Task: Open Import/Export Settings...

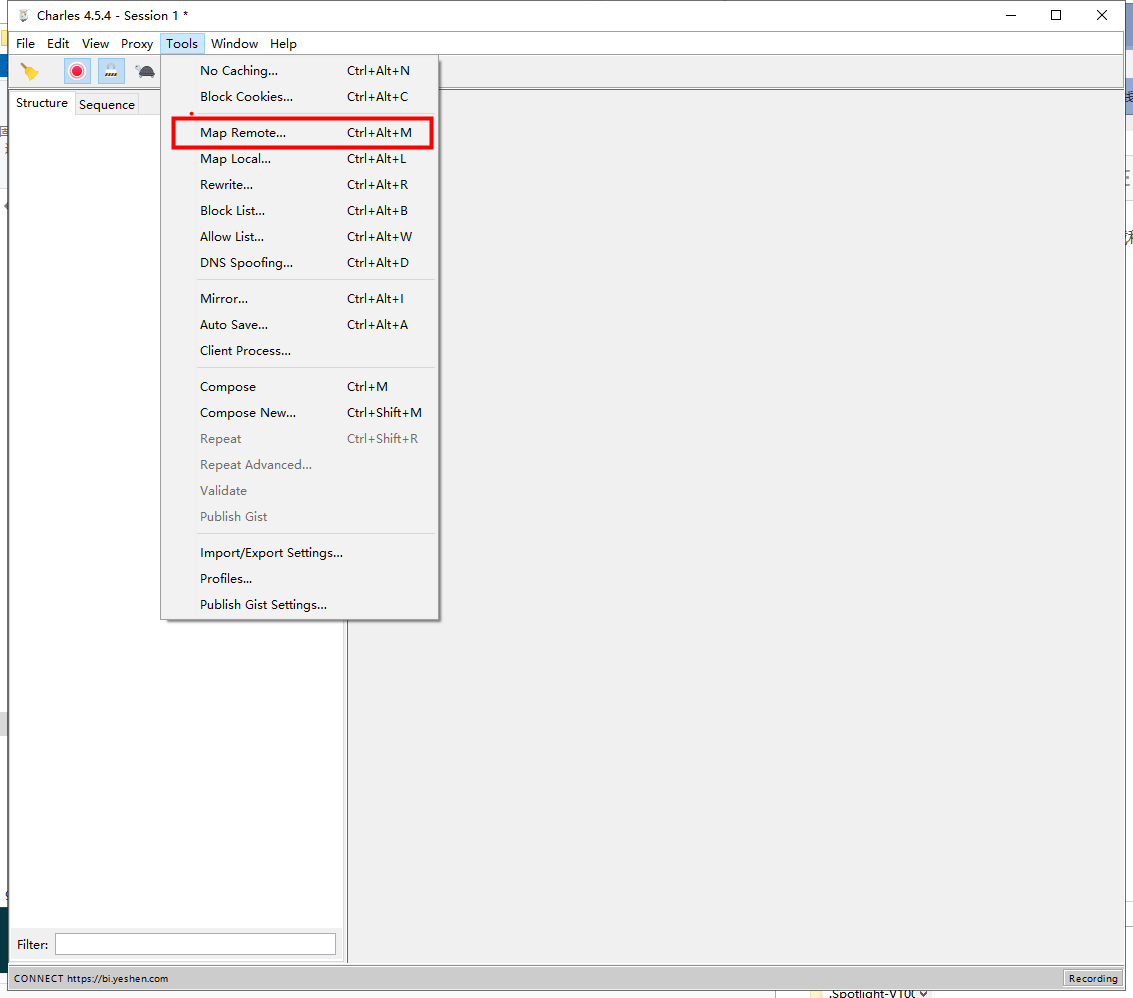Action: 300,553
